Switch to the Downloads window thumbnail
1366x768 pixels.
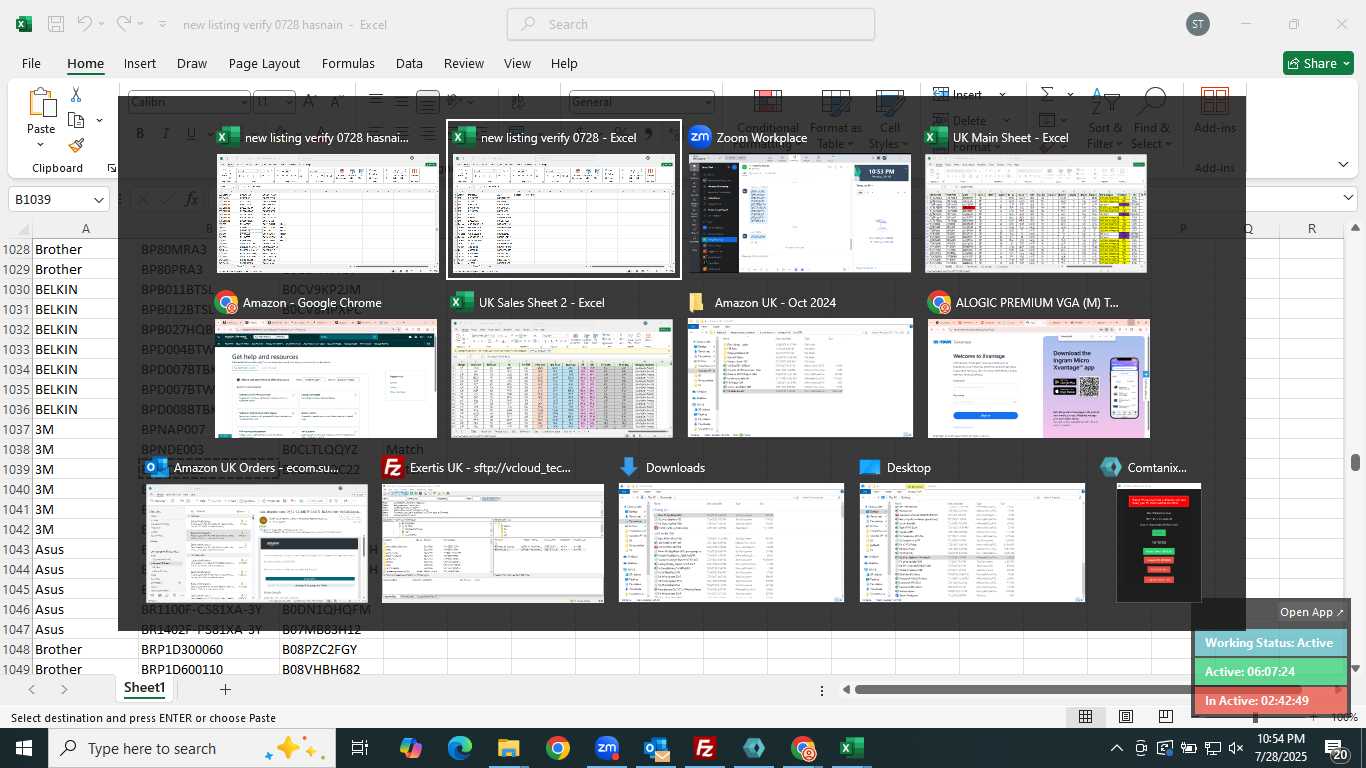731,530
